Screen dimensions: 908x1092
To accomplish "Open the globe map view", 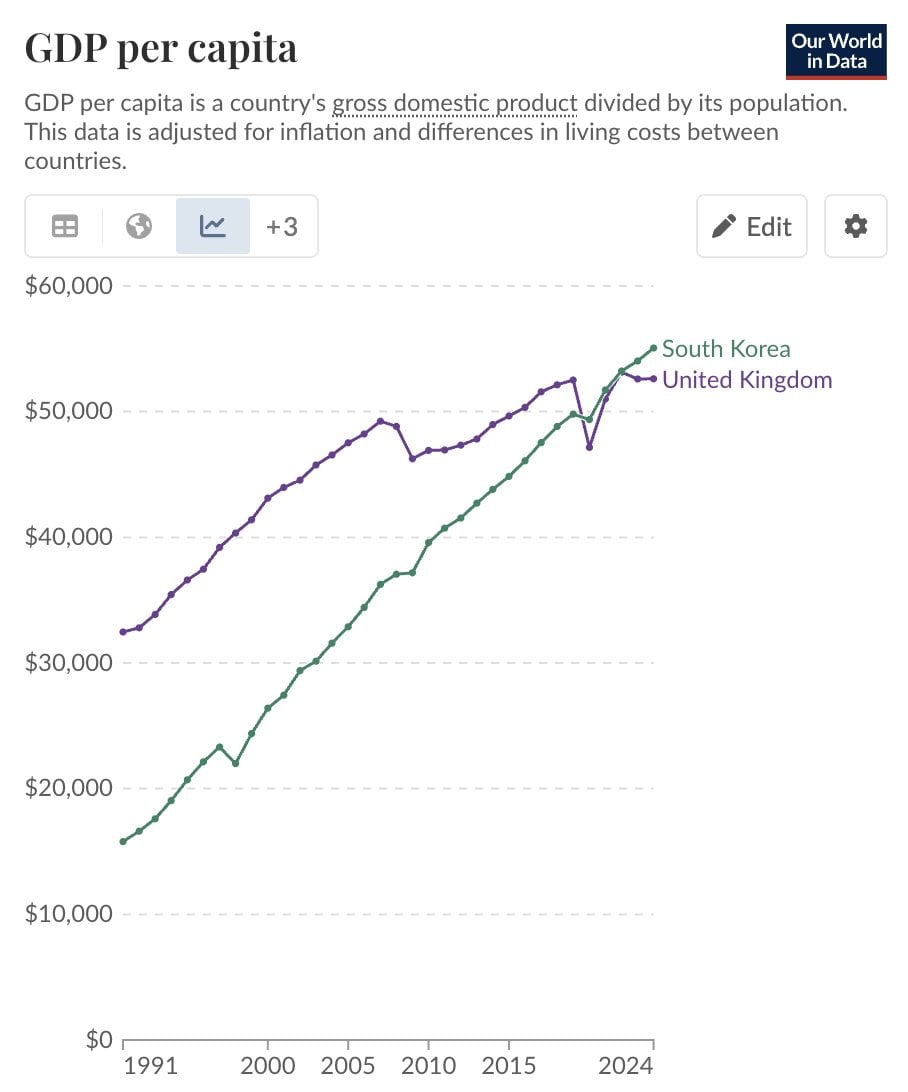I will click(139, 226).
